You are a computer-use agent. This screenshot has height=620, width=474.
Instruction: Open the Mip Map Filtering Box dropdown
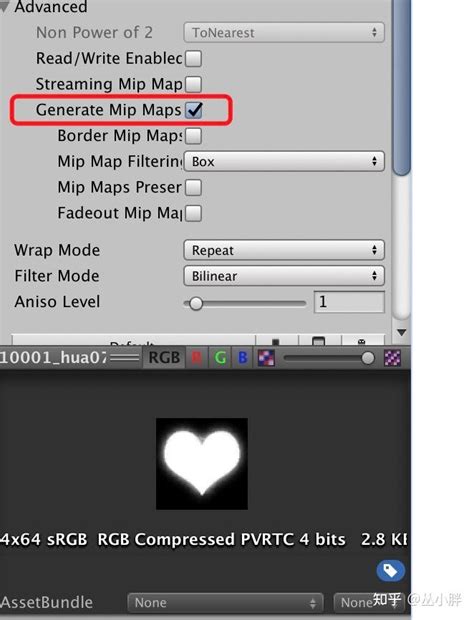click(x=284, y=161)
